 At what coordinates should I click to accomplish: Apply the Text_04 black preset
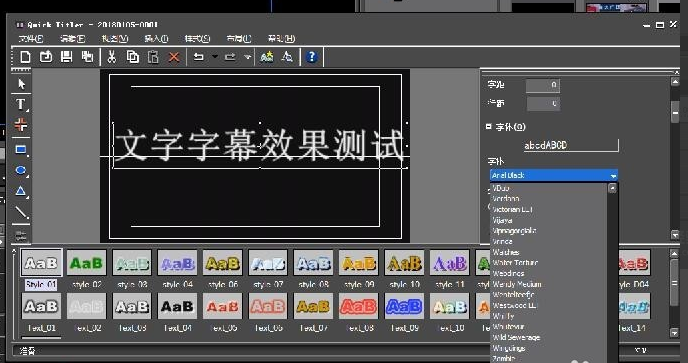click(177, 306)
